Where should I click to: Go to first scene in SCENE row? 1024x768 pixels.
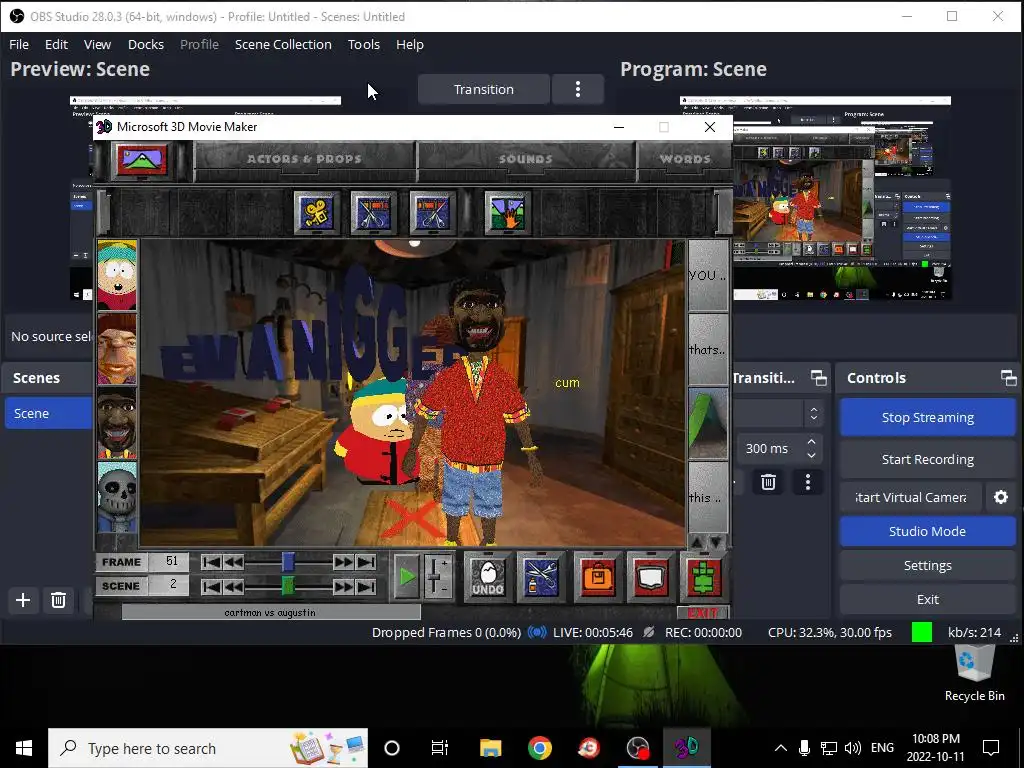click(212, 586)
